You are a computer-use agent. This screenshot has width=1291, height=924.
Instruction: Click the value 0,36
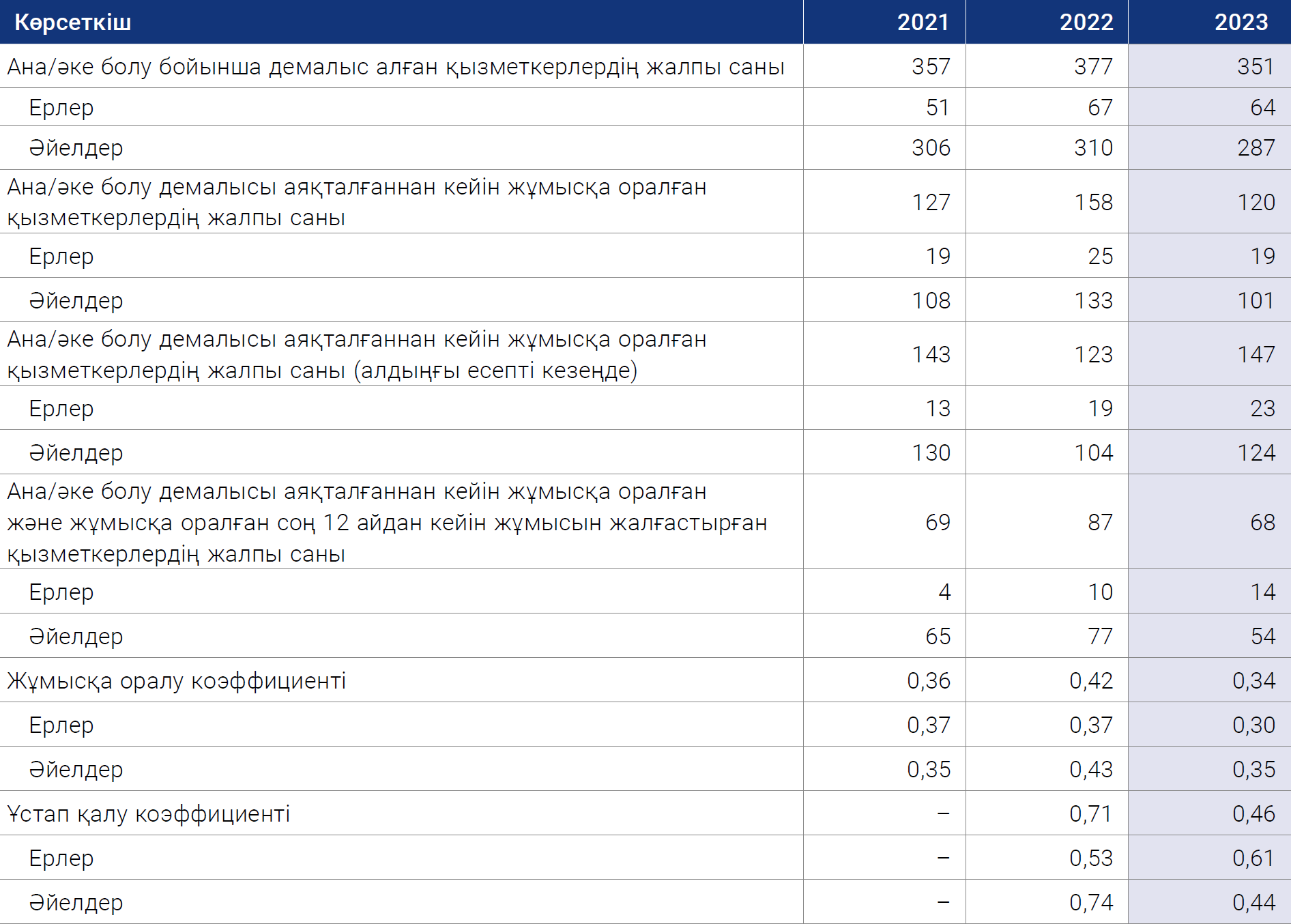(928, 681)
